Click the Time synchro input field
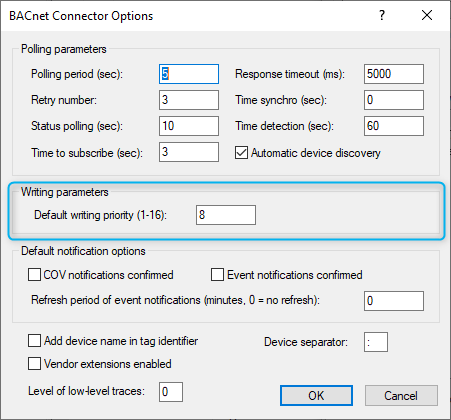Screen dimensions: 451x420 pyautogui.click(x=394, y=100)
